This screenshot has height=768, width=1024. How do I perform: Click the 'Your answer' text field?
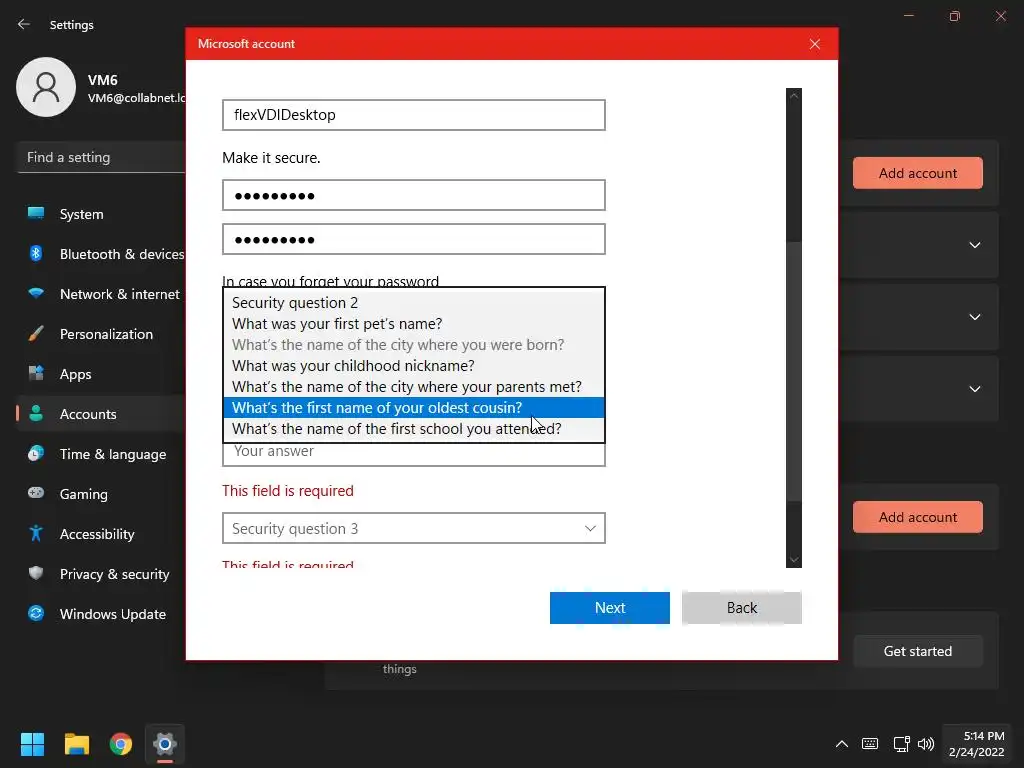coord(414,454)
